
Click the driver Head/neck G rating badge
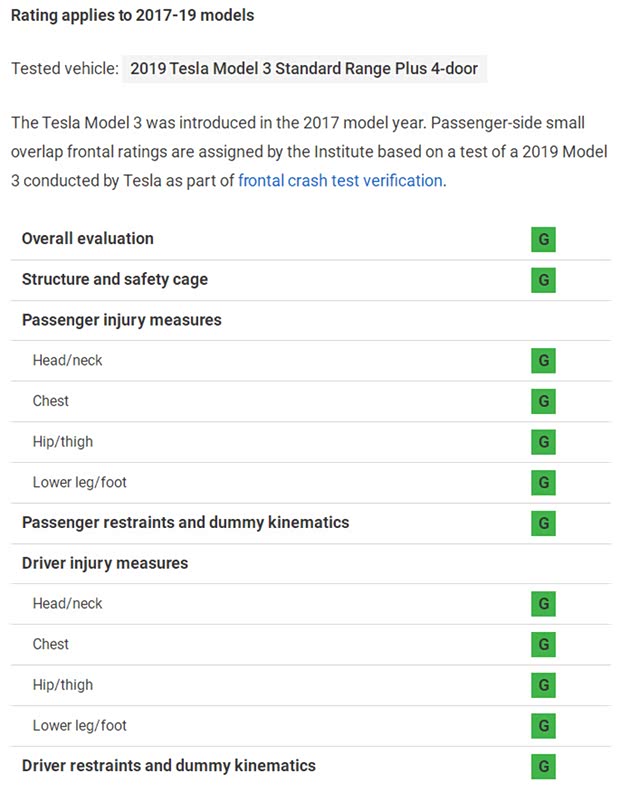(543, 604)
